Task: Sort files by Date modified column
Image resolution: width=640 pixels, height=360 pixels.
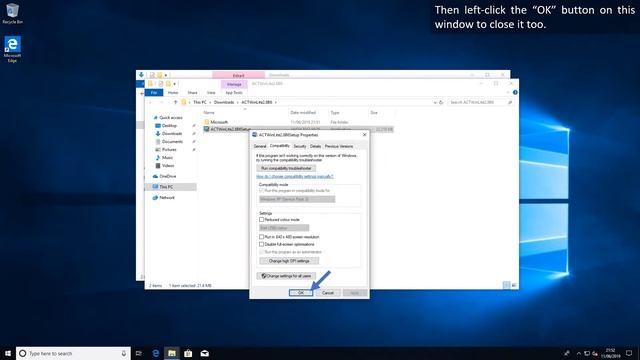Action: [x=303, y=113]
